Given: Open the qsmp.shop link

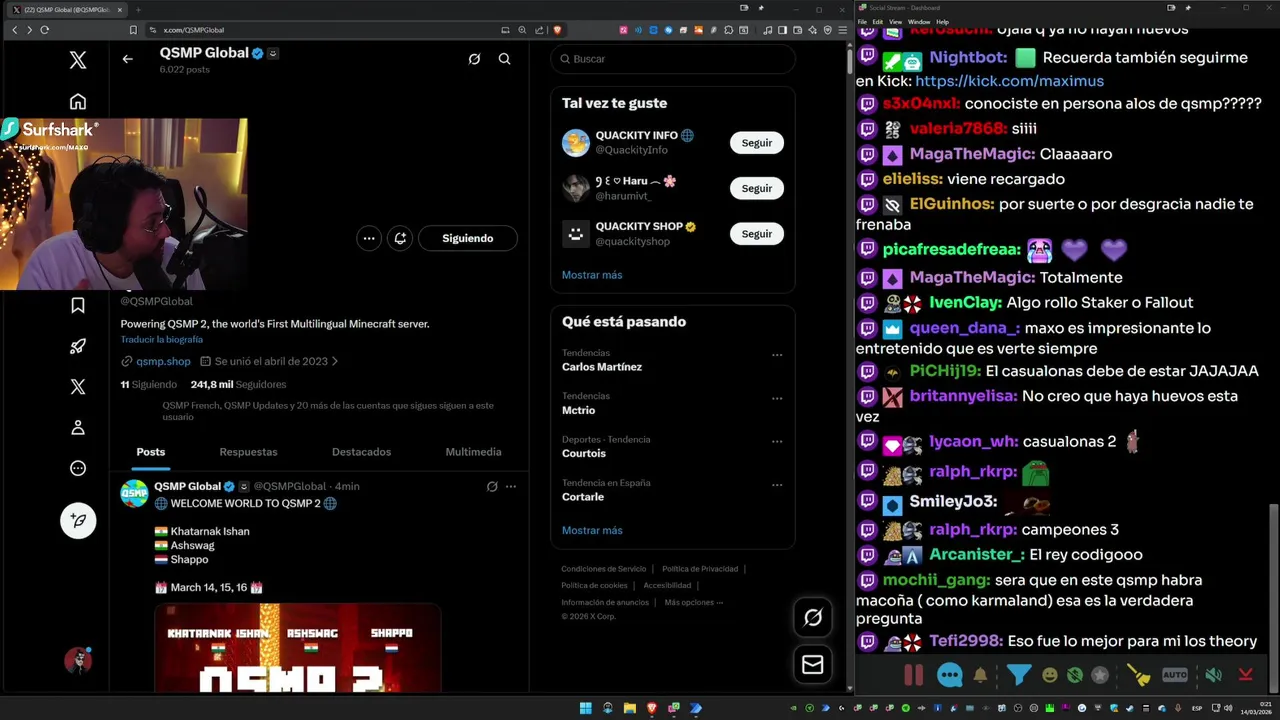Looking at the screenshot, I should 163,362.
